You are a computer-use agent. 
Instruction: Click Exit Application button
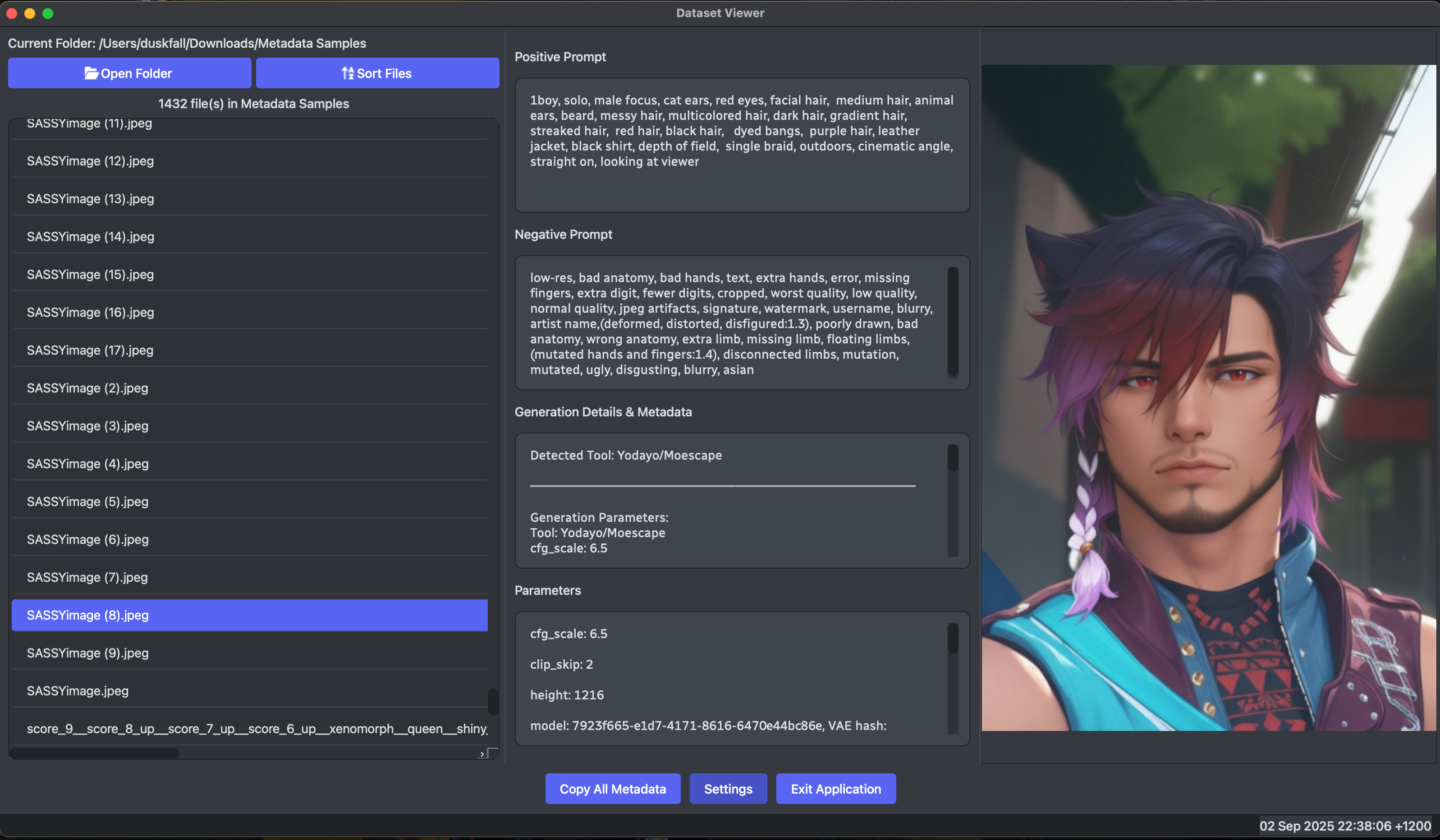click(x=835, y=789)
